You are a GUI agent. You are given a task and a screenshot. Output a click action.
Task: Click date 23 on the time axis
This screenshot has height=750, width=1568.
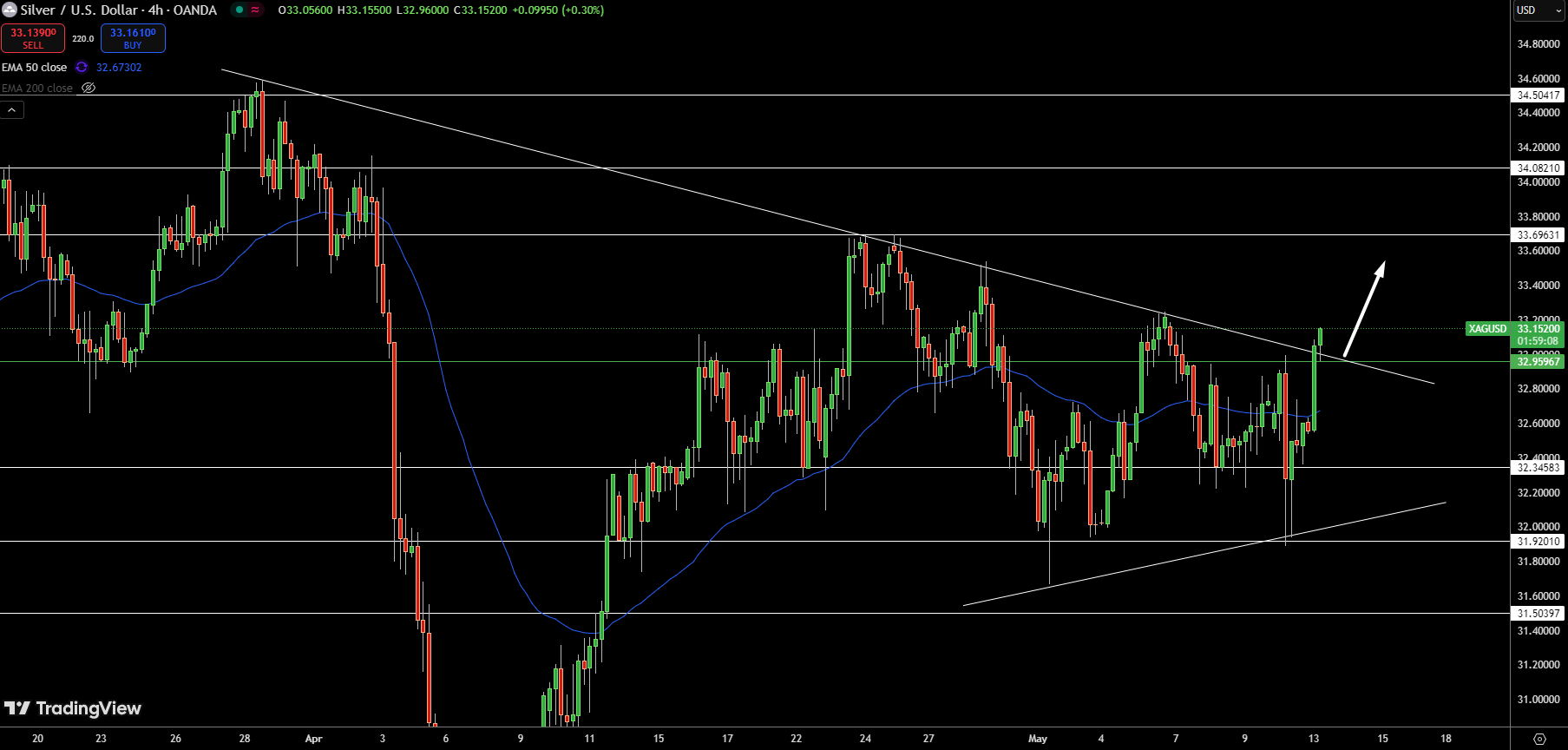point(101,739)
